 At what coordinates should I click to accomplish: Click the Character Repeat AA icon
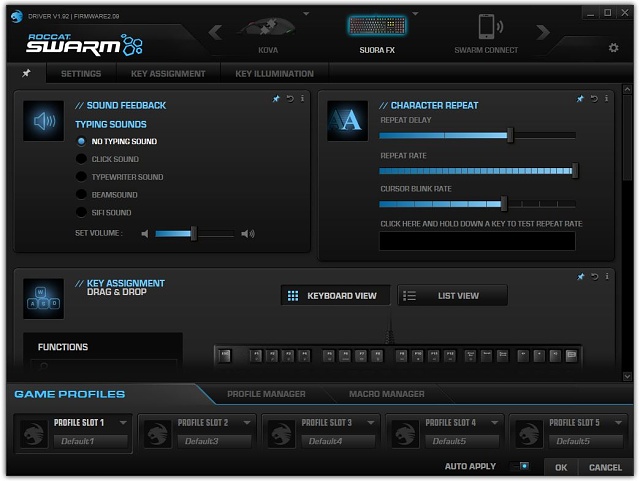pos(347,121)
